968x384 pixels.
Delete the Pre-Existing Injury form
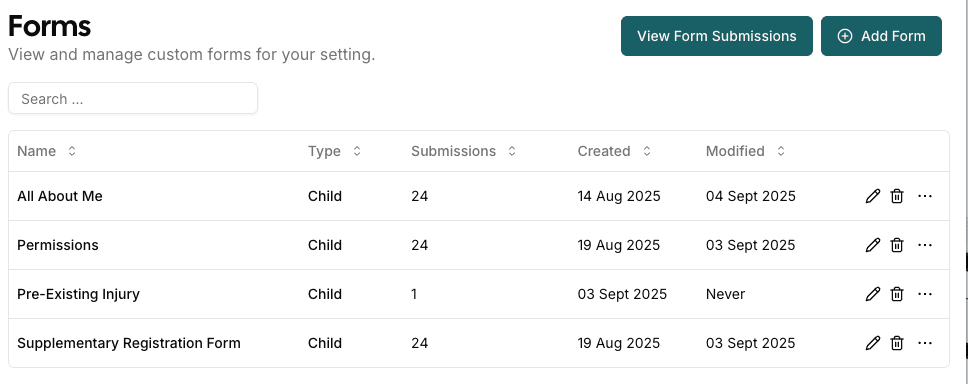(x=897, y=294)
